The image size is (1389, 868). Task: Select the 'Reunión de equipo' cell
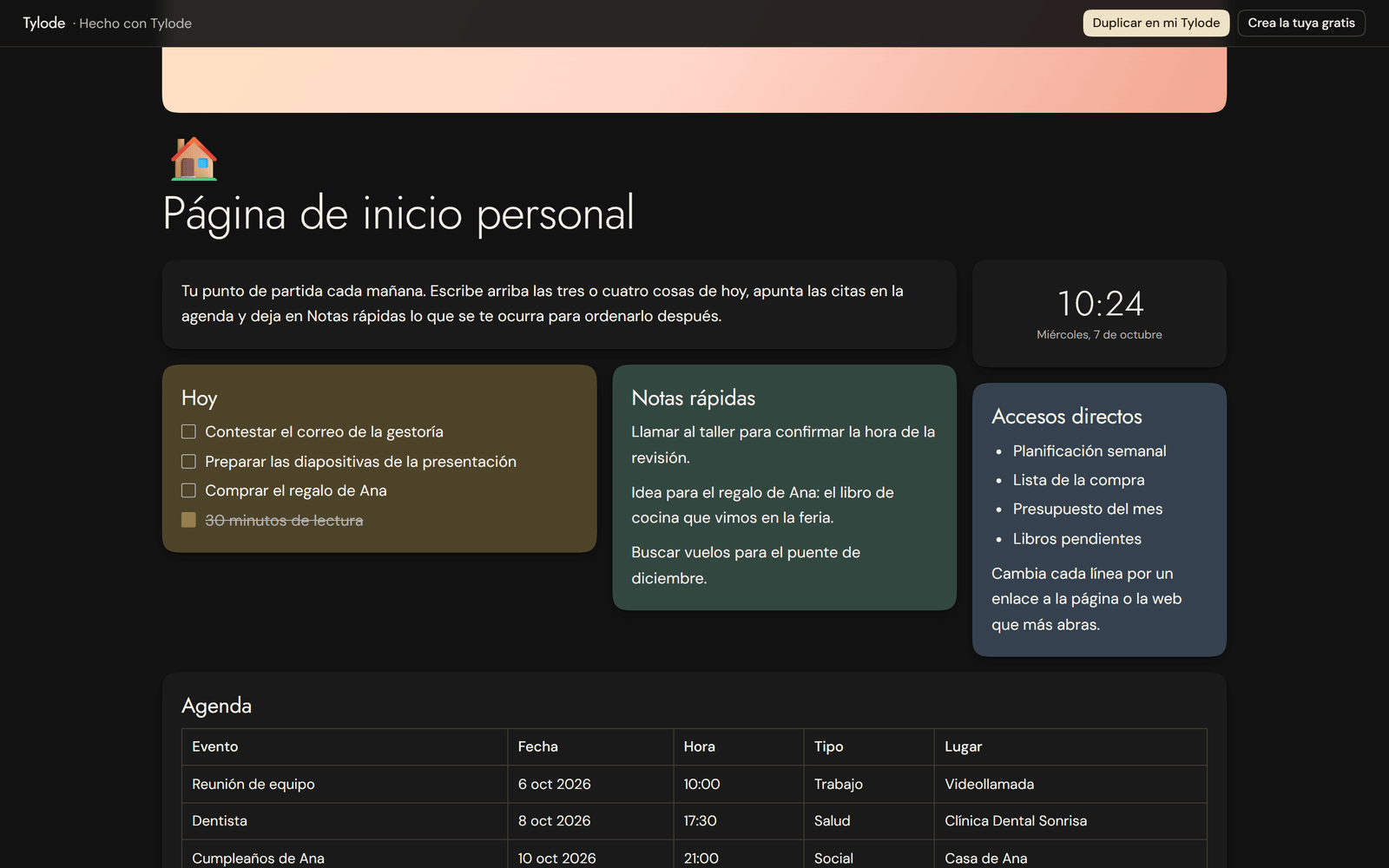tap(345, 784)
